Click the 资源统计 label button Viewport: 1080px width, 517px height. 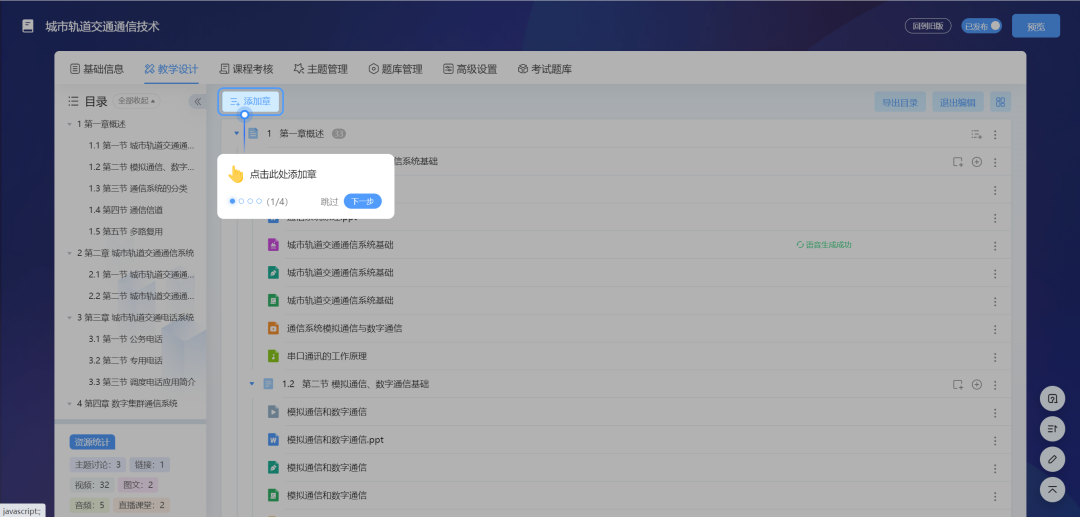pos(92,442)
